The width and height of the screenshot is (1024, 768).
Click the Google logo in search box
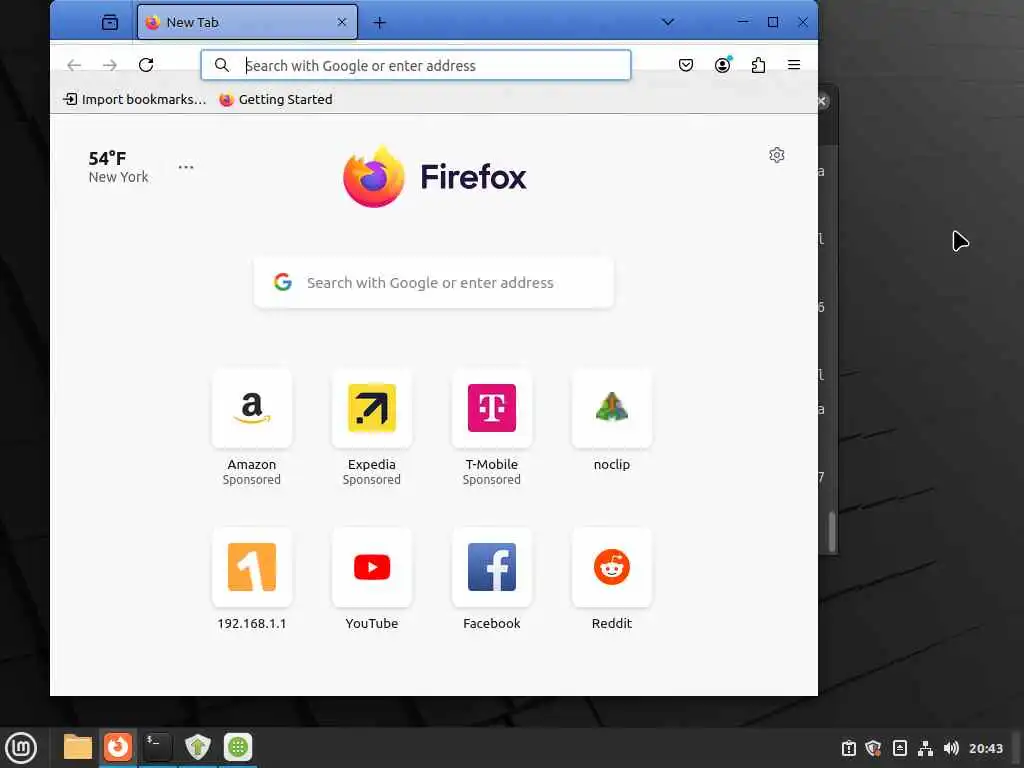(x=283, y=282)
